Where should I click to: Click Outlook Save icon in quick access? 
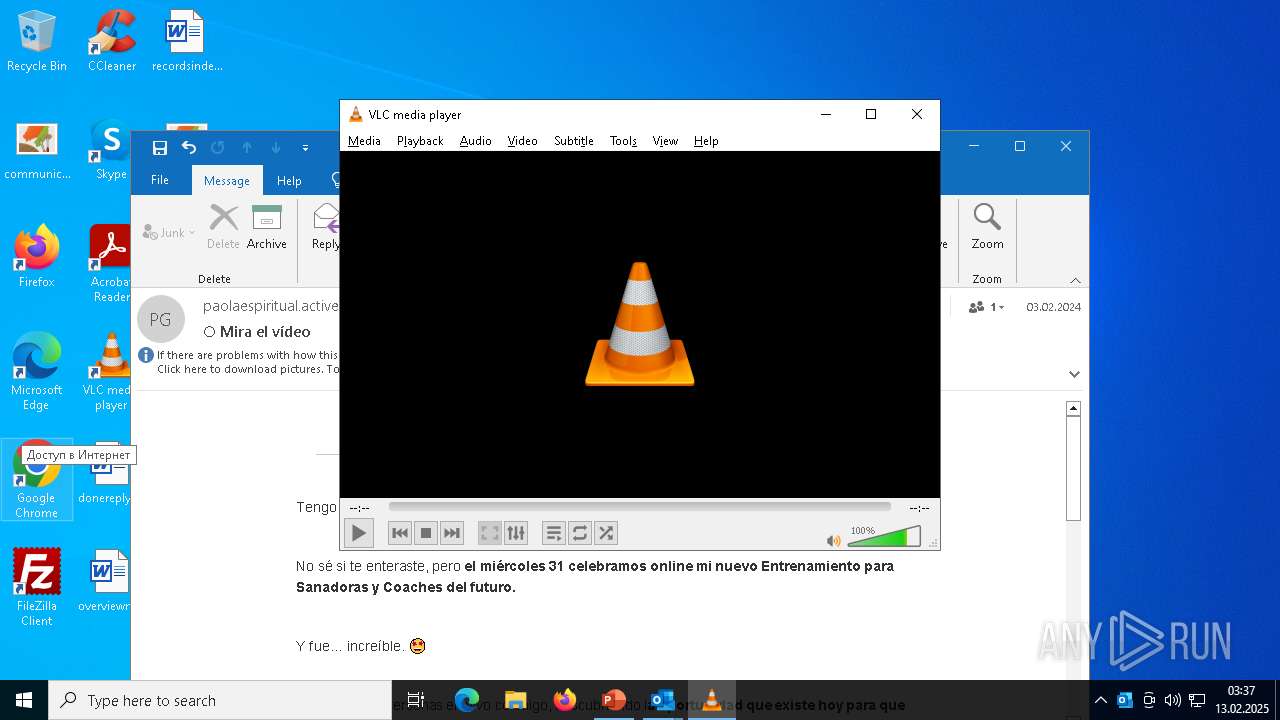159,148
